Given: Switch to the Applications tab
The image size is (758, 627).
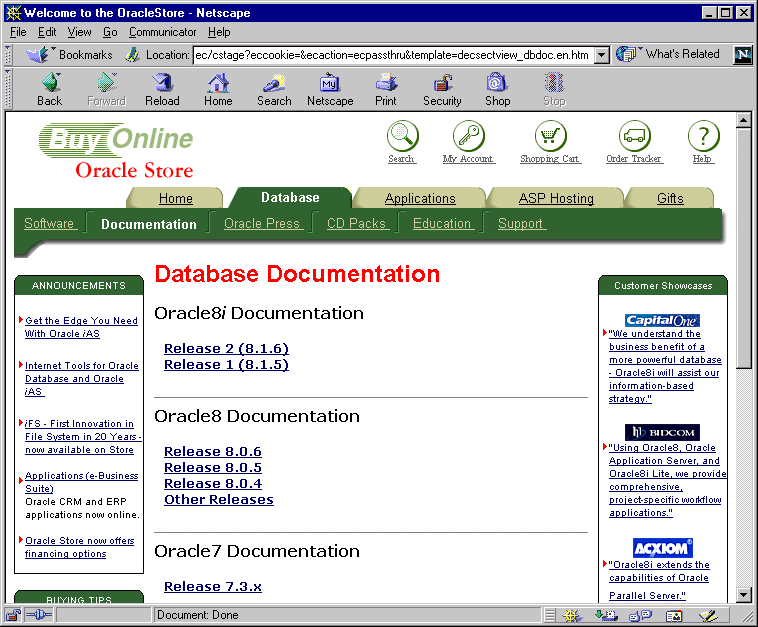Looking at the screenshot, I should click(x=420, y=198).
